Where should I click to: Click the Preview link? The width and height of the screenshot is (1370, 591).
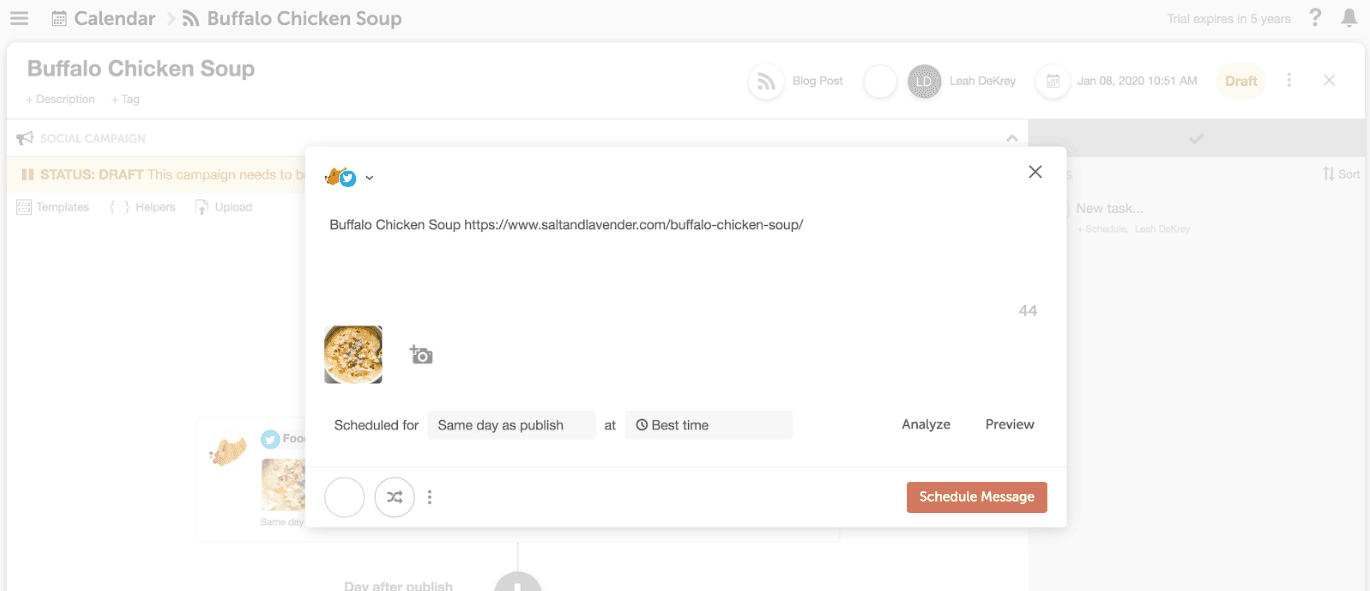pos(1009,424)
